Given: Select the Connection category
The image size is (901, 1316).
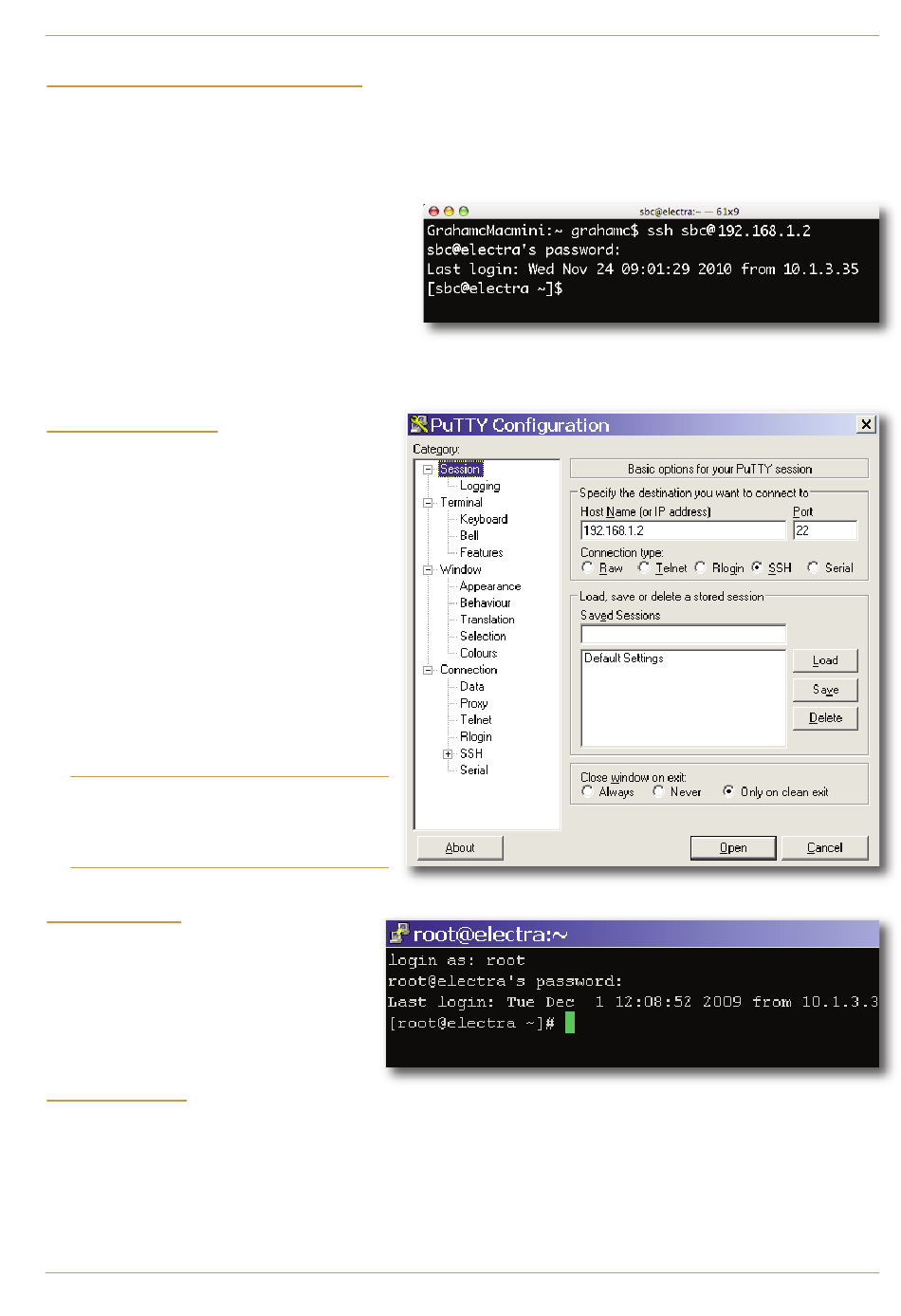Looking at the screenshot, I should pos(469,670).
